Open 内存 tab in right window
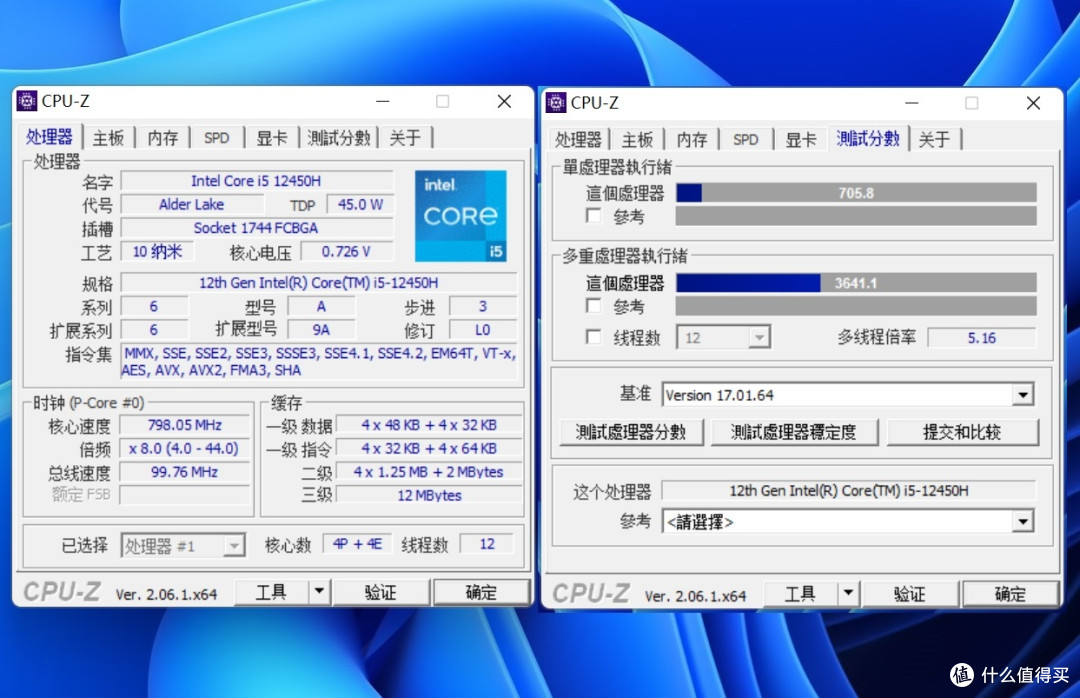 (692, 140)
